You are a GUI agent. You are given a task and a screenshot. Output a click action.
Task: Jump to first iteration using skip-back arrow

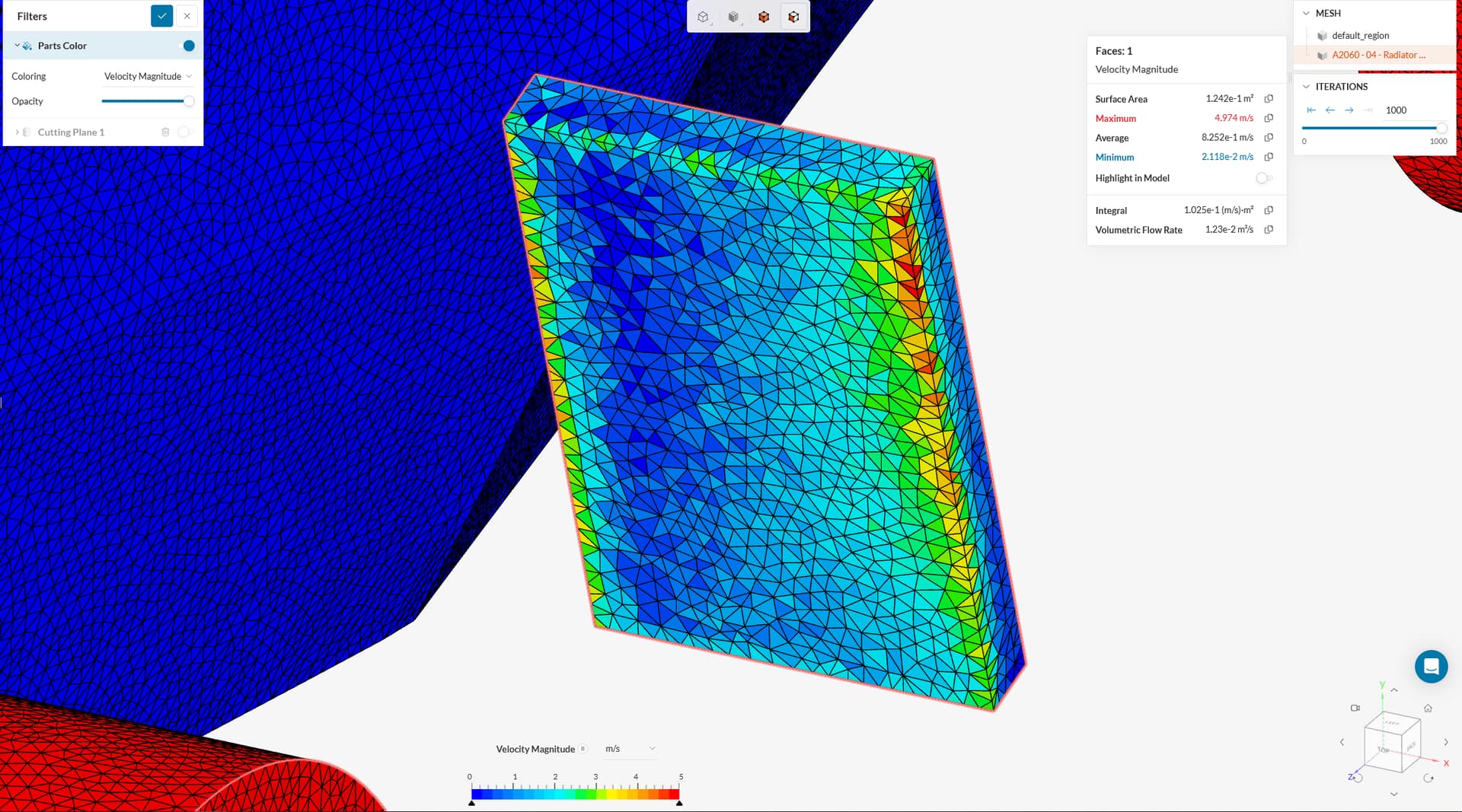tap(1311, 110)
